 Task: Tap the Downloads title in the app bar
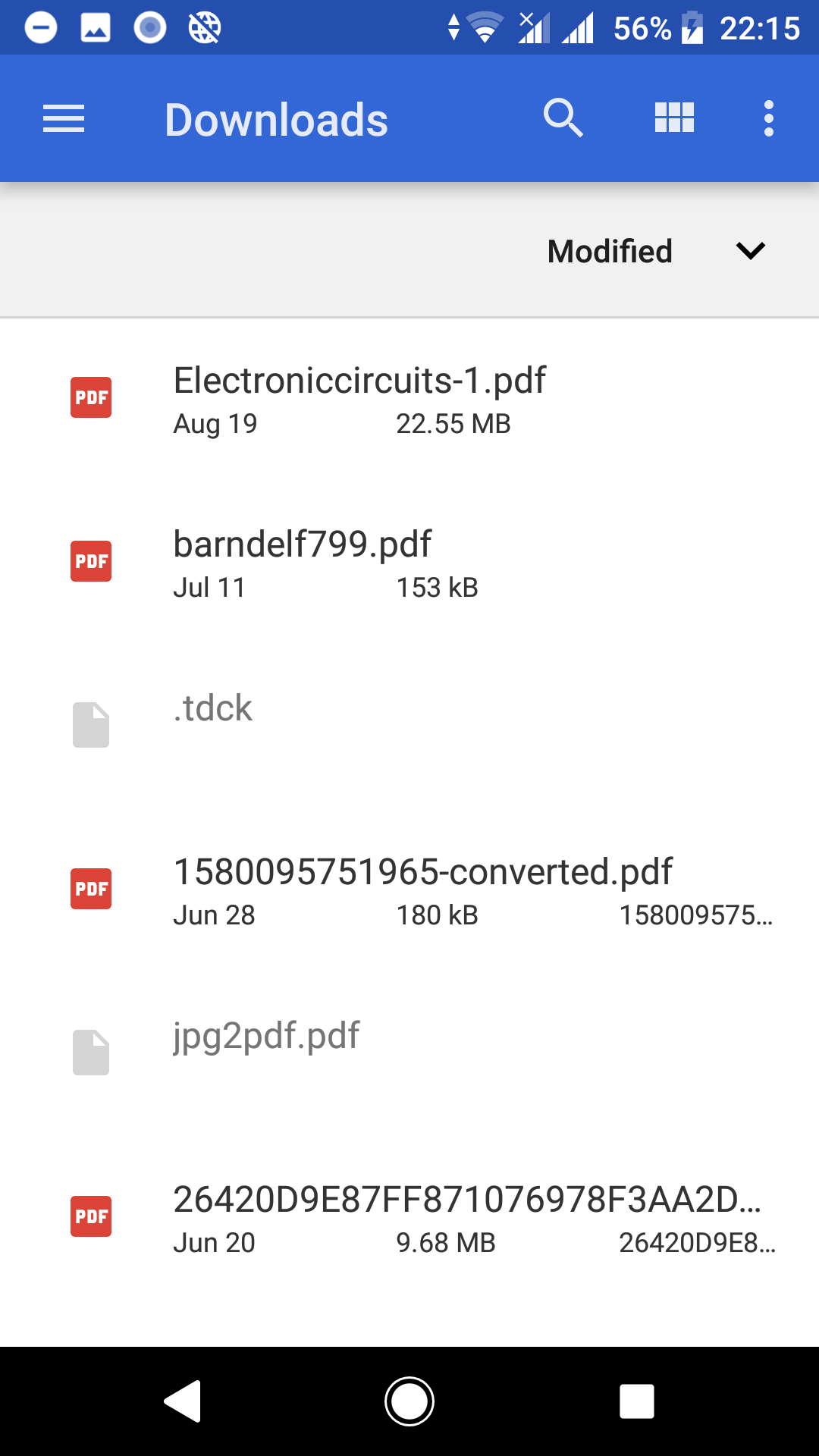pos(276,120)
